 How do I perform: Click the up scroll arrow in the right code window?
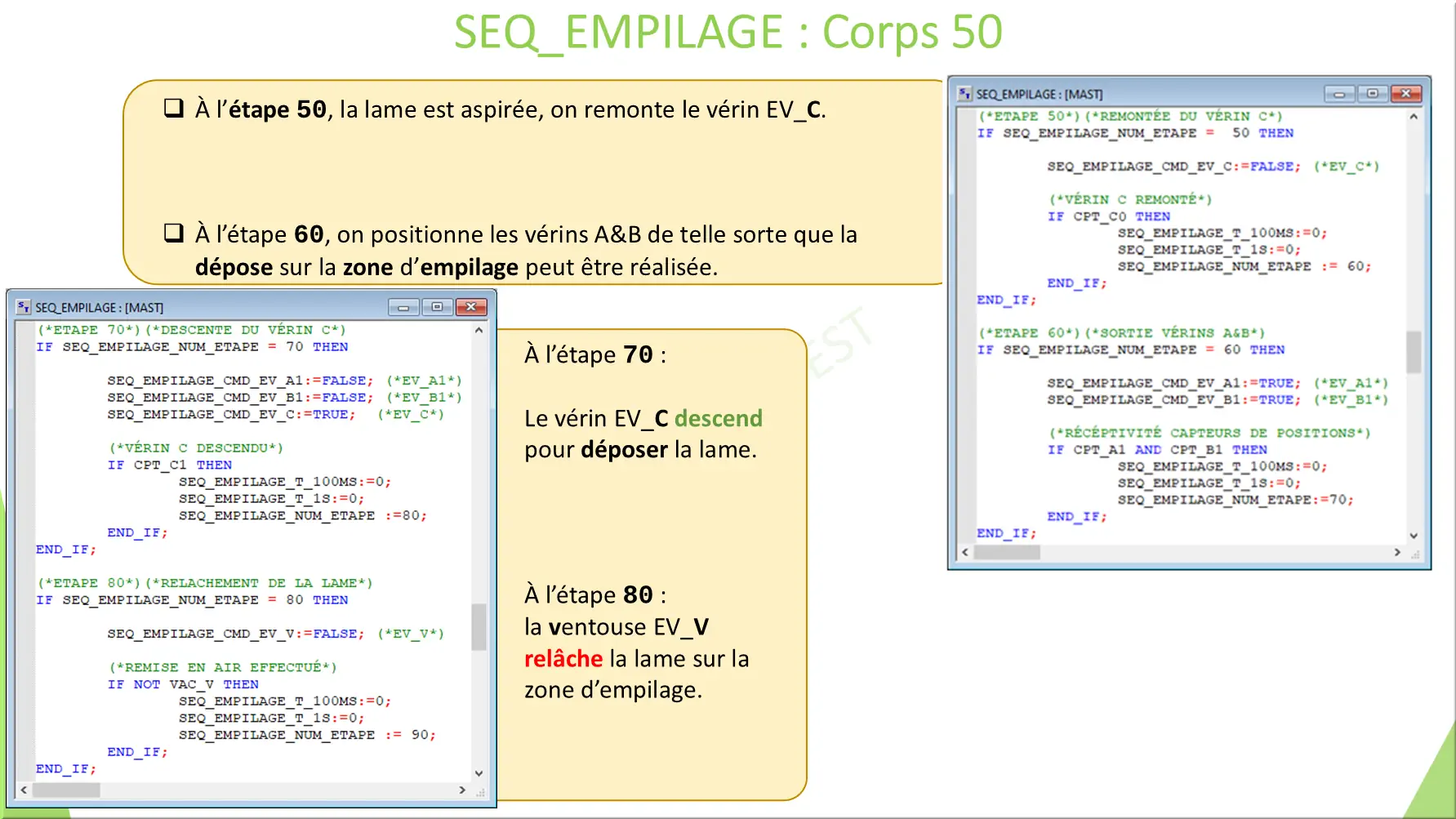[1414, 115]
